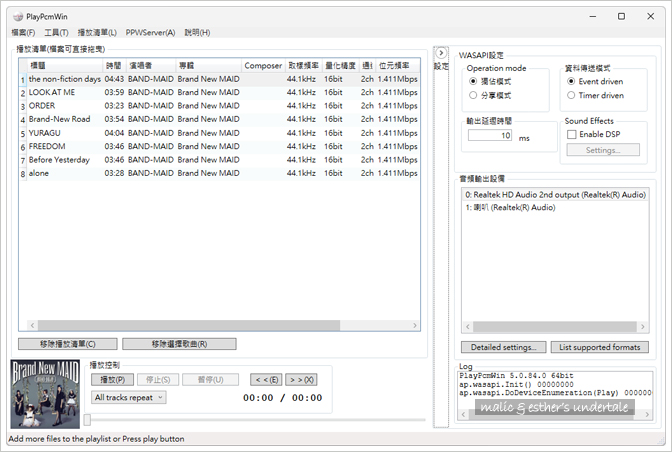Viewport: 672px width, 452px height.
Task: Open the 播放清單(L) menu
Action: [x=97, y=33]
